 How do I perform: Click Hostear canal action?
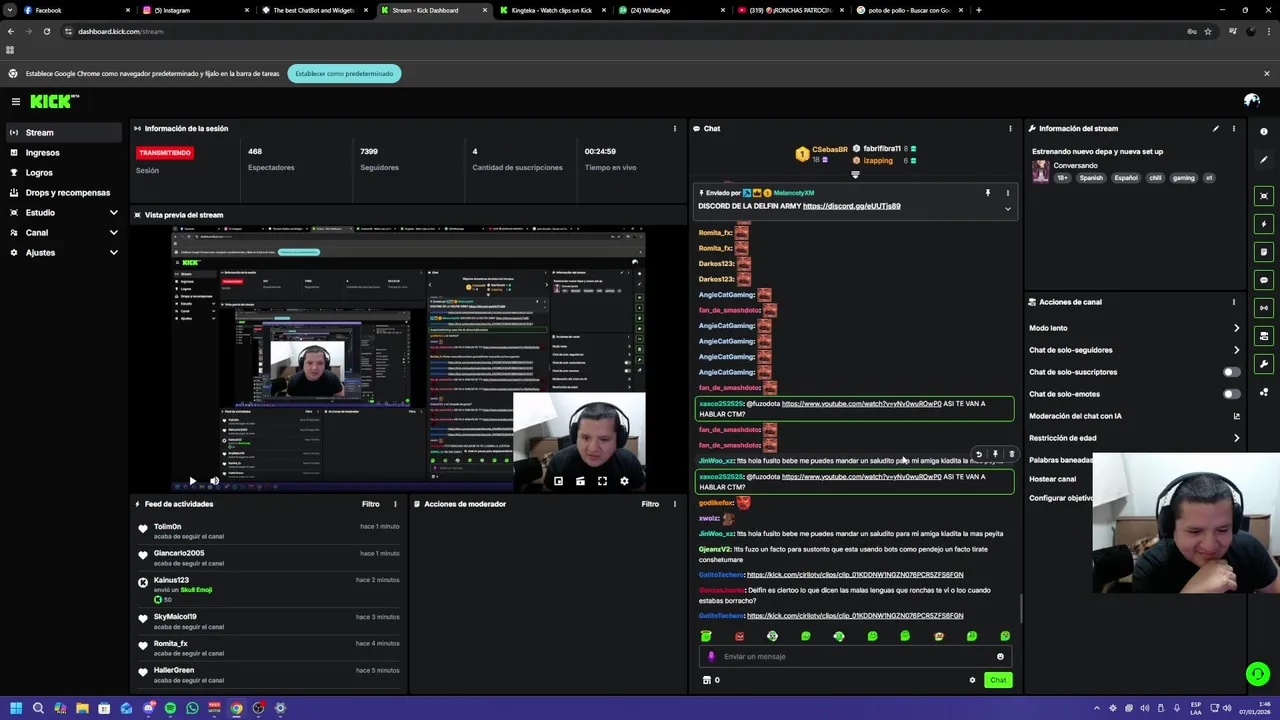point(1052,479)
